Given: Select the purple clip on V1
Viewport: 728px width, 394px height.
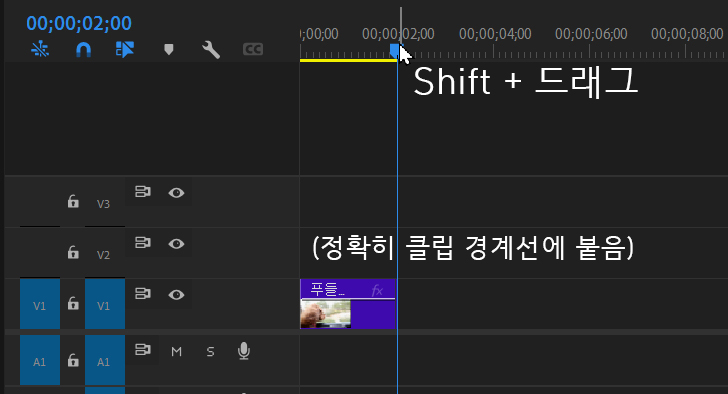Looking at the screenshot, I should pos(348,304).
